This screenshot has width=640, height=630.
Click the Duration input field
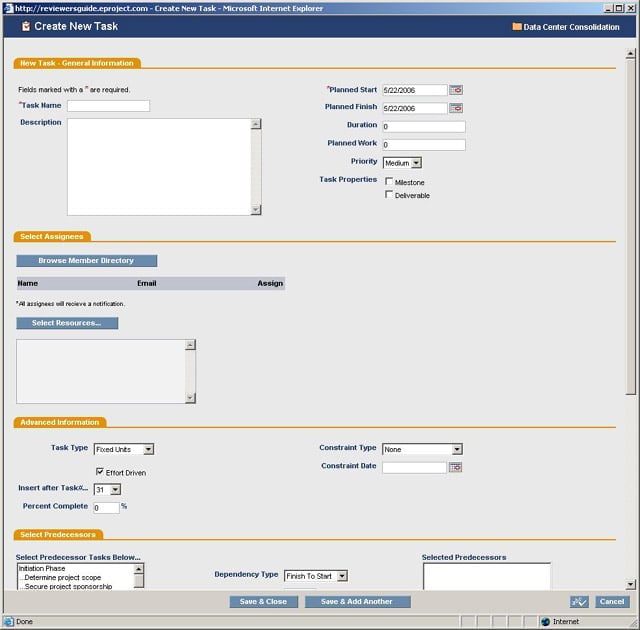coord(424,126)
